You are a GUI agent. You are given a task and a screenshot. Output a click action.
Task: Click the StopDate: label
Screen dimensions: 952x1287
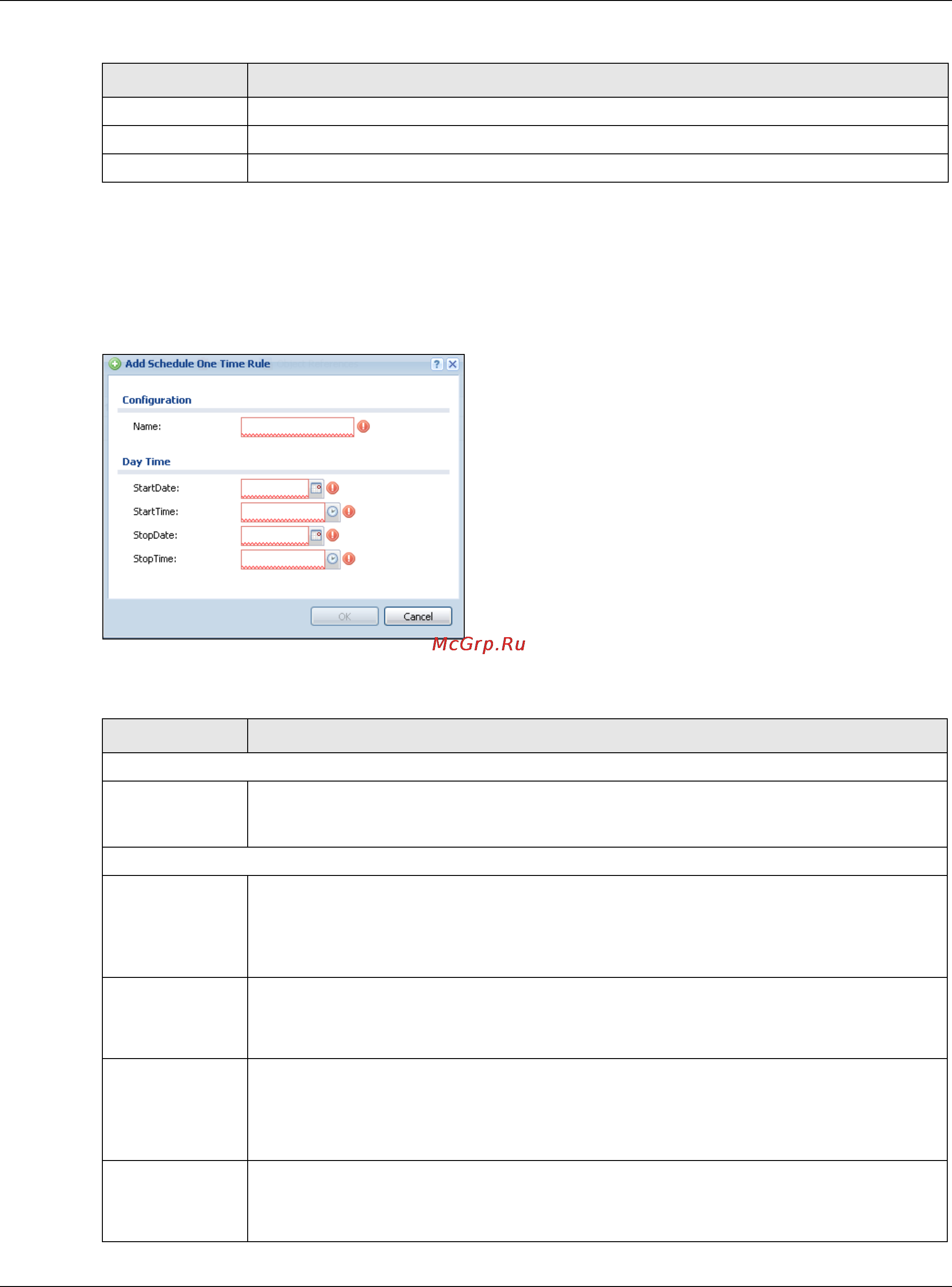[155, 536]
